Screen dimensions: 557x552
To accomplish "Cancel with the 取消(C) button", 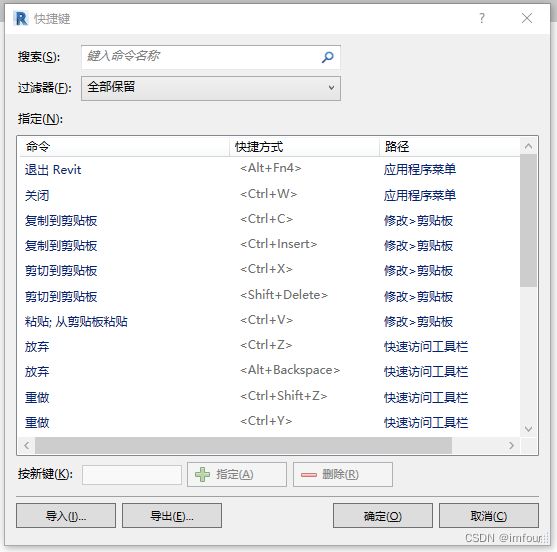I will [489, 515].
